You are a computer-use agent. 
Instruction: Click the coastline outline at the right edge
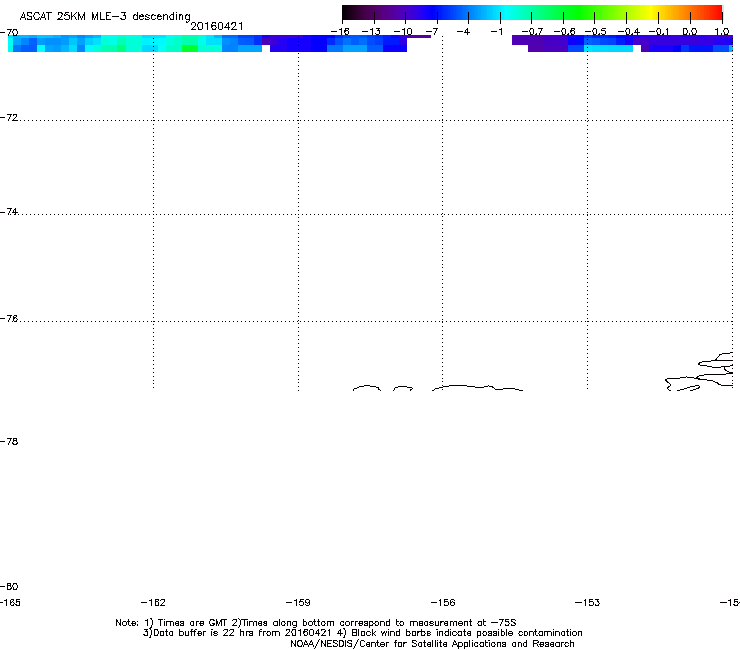pyautogui.click(x=699, y=372)
